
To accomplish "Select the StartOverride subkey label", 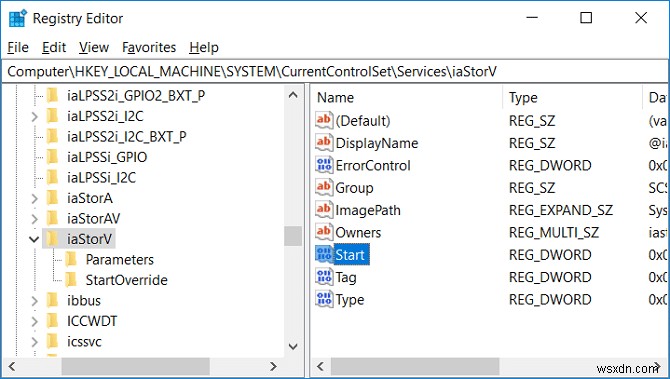I will (x=126, y=280).
